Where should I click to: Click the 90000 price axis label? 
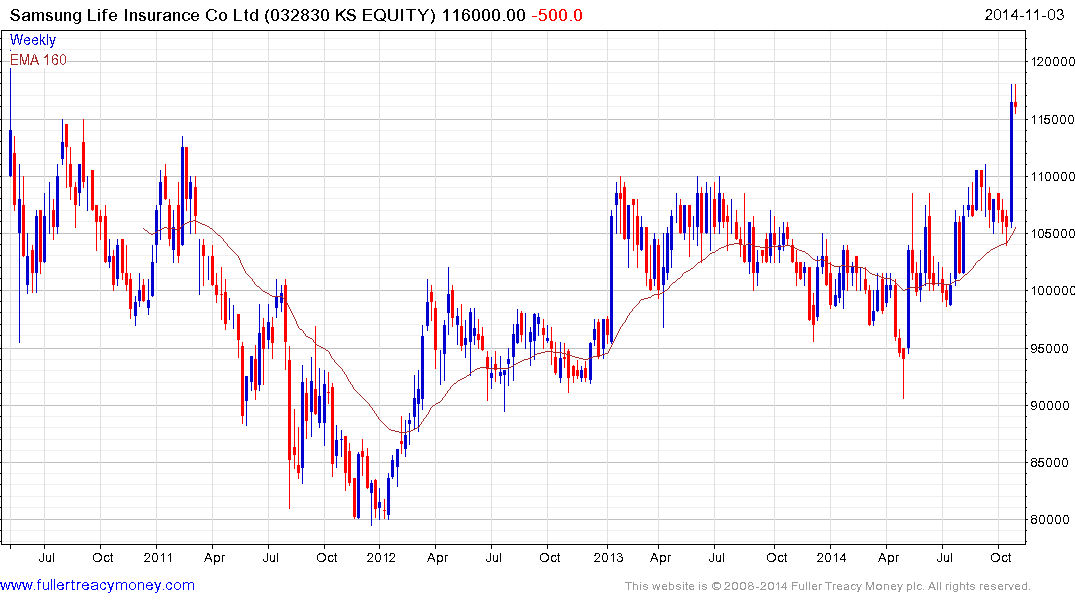1050,405
